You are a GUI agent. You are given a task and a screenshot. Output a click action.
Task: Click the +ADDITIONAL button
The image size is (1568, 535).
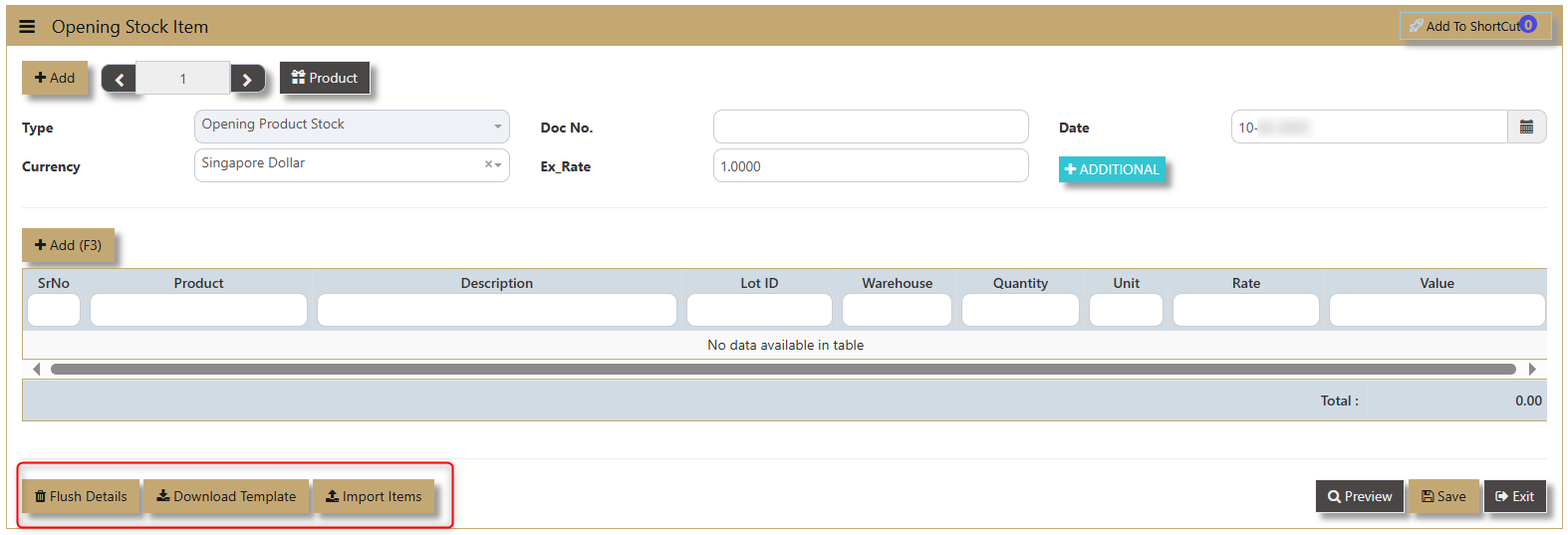pos(1112,169)
